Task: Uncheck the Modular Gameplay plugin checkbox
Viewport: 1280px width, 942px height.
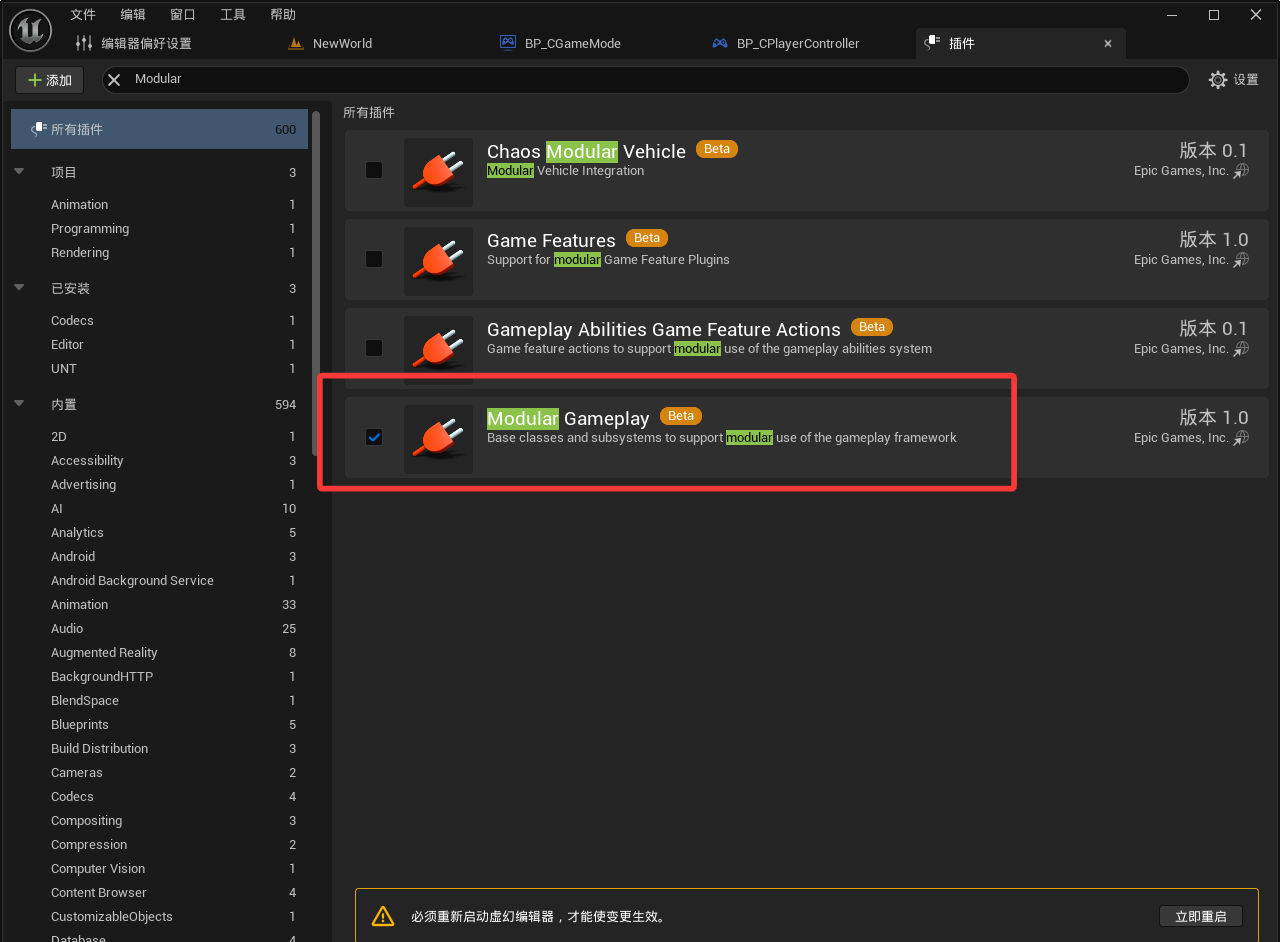Action: [x=374, y=437]
